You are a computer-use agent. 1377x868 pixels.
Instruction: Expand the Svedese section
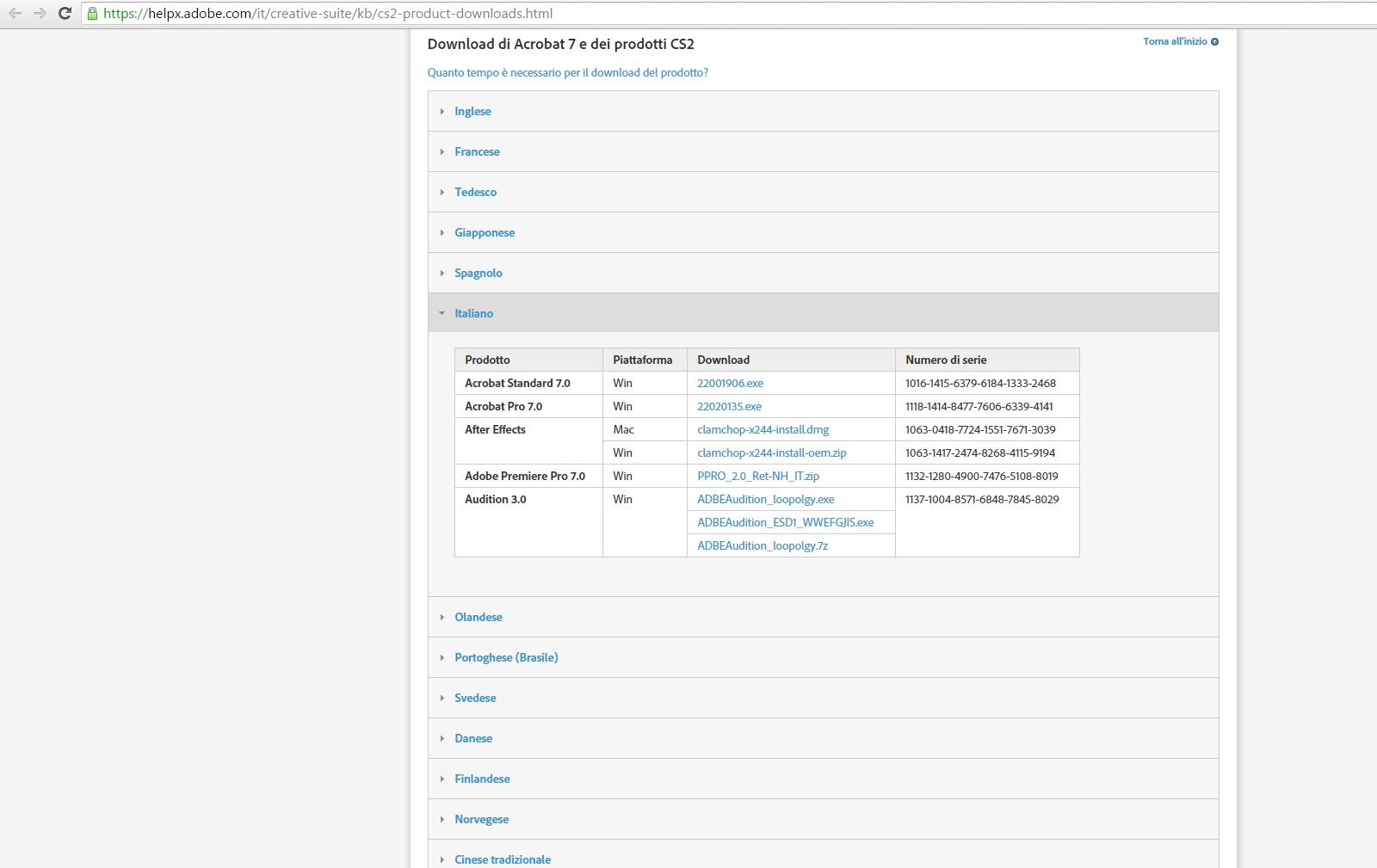pyautogui.click(x=823, y=698)
